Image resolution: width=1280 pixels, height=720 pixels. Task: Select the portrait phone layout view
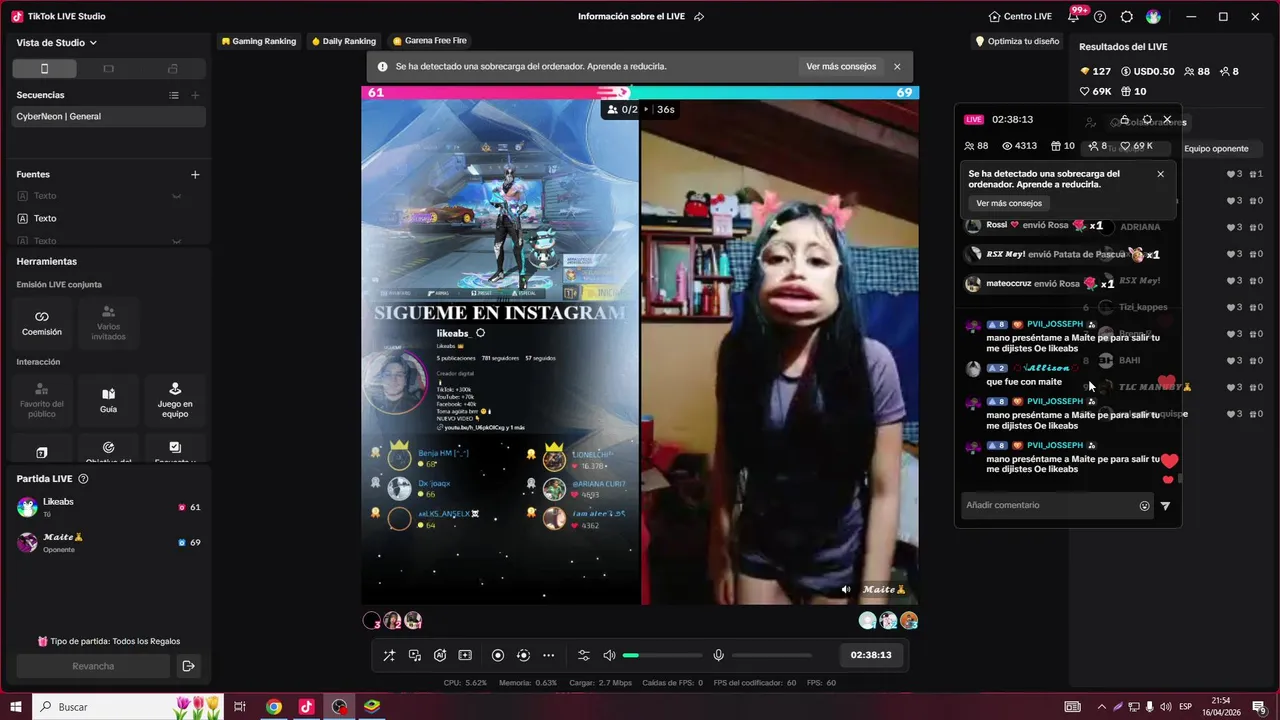point(44,69)
